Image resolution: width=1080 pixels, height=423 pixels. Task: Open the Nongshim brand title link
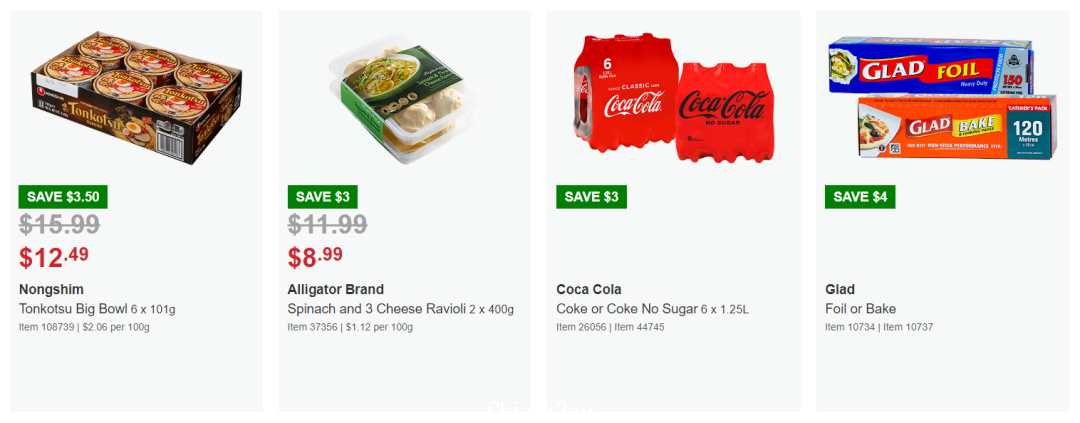(x=51, y=289)
